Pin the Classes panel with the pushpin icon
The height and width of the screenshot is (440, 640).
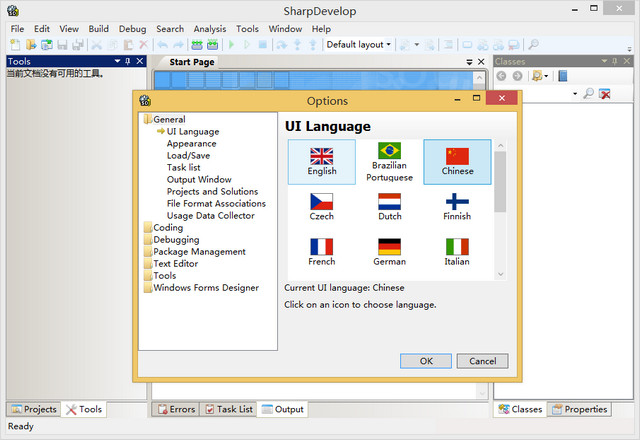tap(615, 61)
